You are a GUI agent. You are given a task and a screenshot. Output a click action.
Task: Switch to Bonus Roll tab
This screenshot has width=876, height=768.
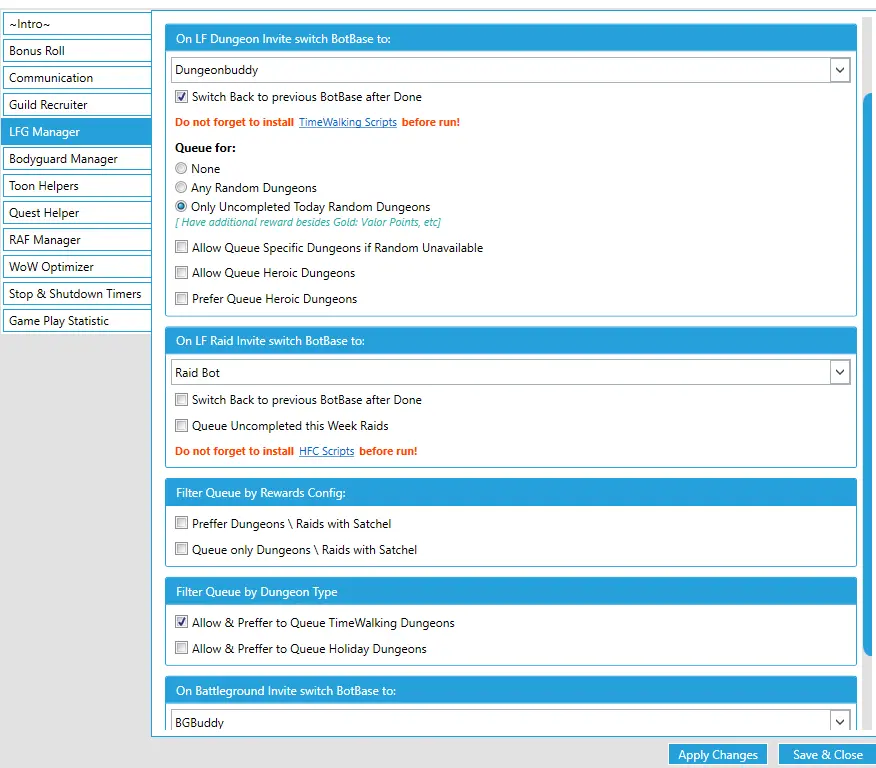tap(77, 51)
